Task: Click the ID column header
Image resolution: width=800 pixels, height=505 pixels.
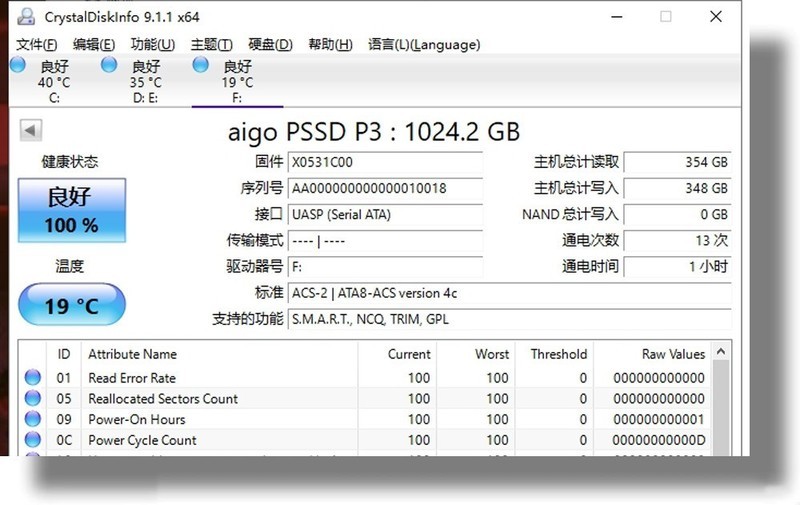Action: click(64, 354)
